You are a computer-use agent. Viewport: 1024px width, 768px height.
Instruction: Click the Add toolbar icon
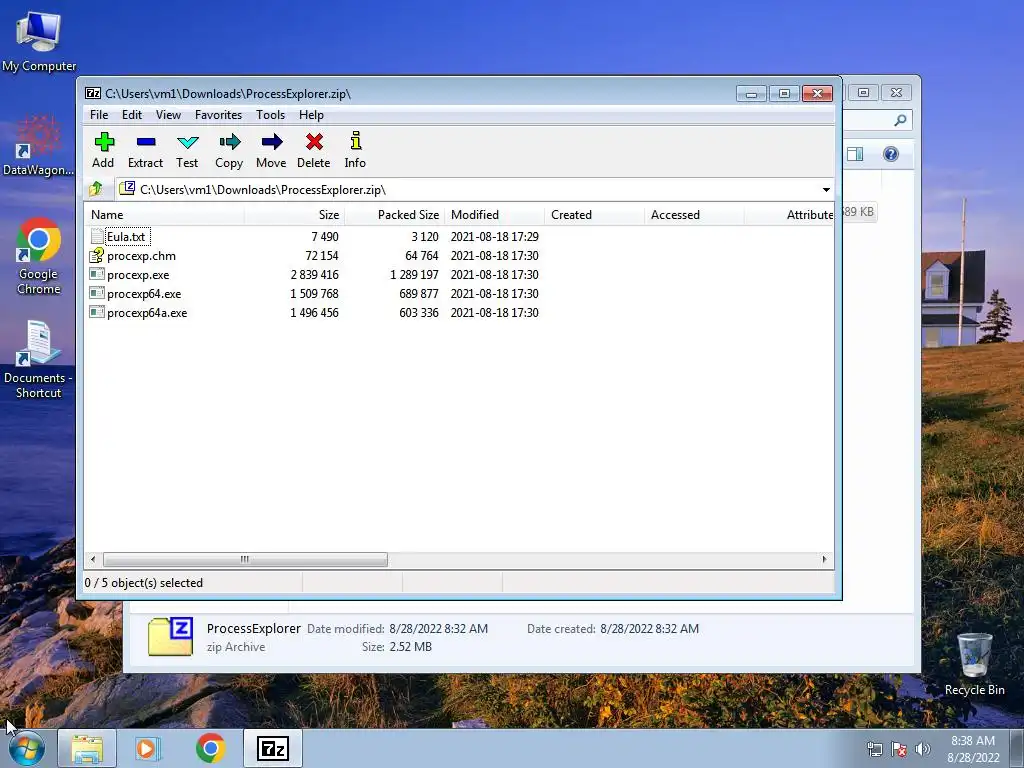(104, 142)
